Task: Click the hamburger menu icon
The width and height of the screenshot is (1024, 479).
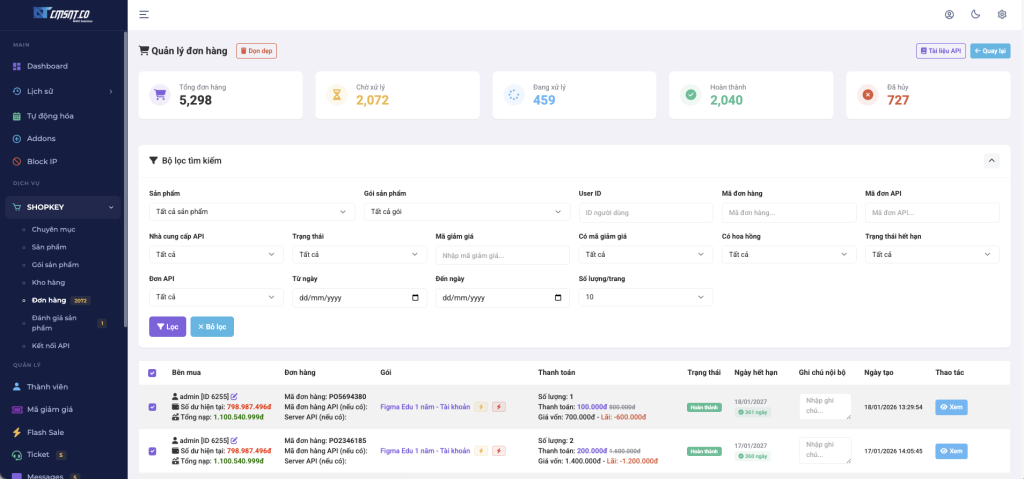Action: (144, 14)
